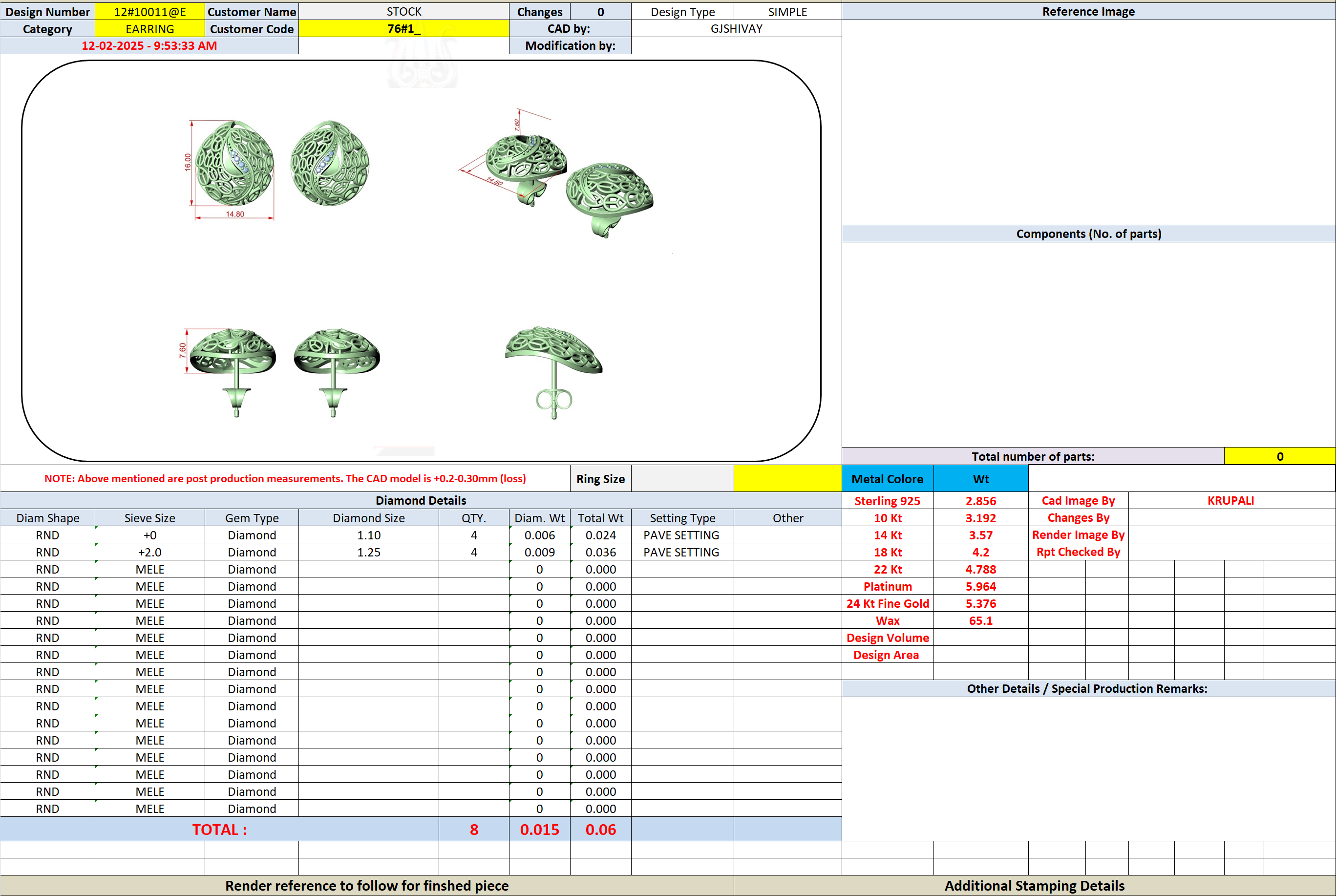Click the yellow total number of parts cell
The image size is (1336, 896).
coord(1280,456)
